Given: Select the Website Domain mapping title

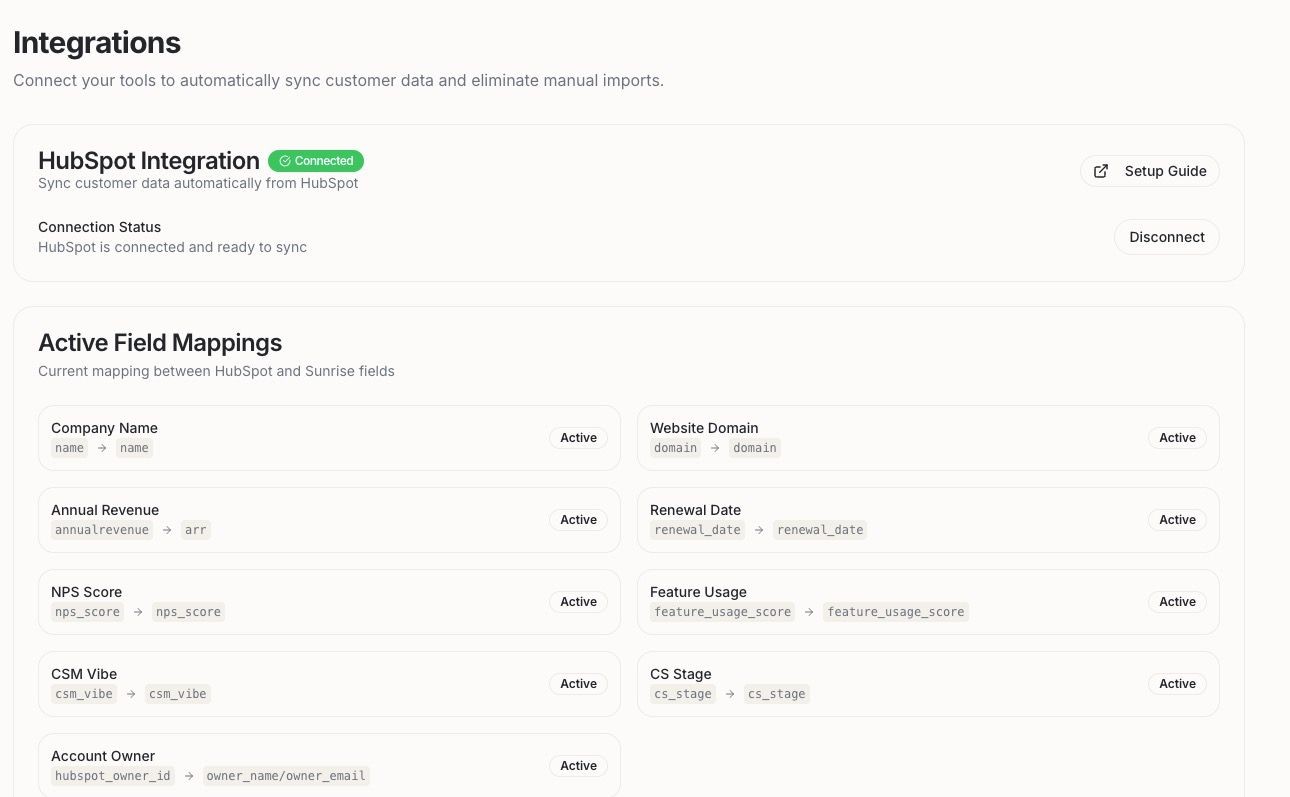Looking at the screenshot, I should [x=704, y=428].
